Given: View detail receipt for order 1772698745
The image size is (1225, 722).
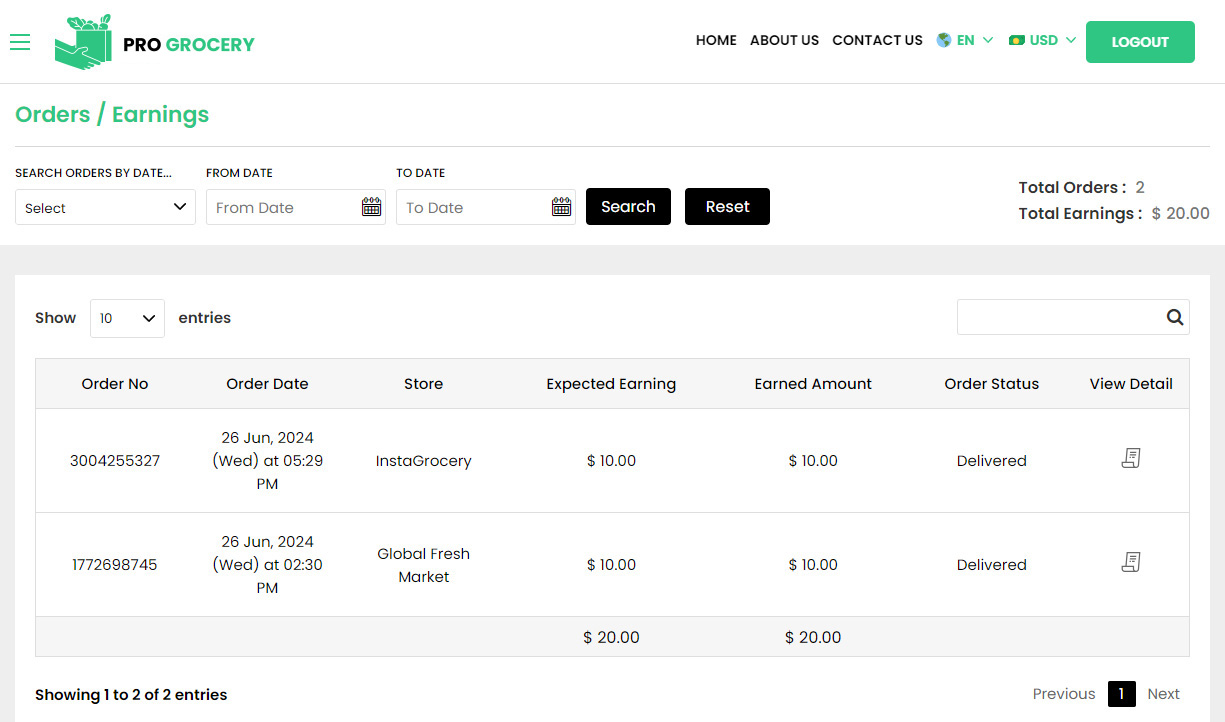Looking at the screenshot, I should pos(1131,563).
